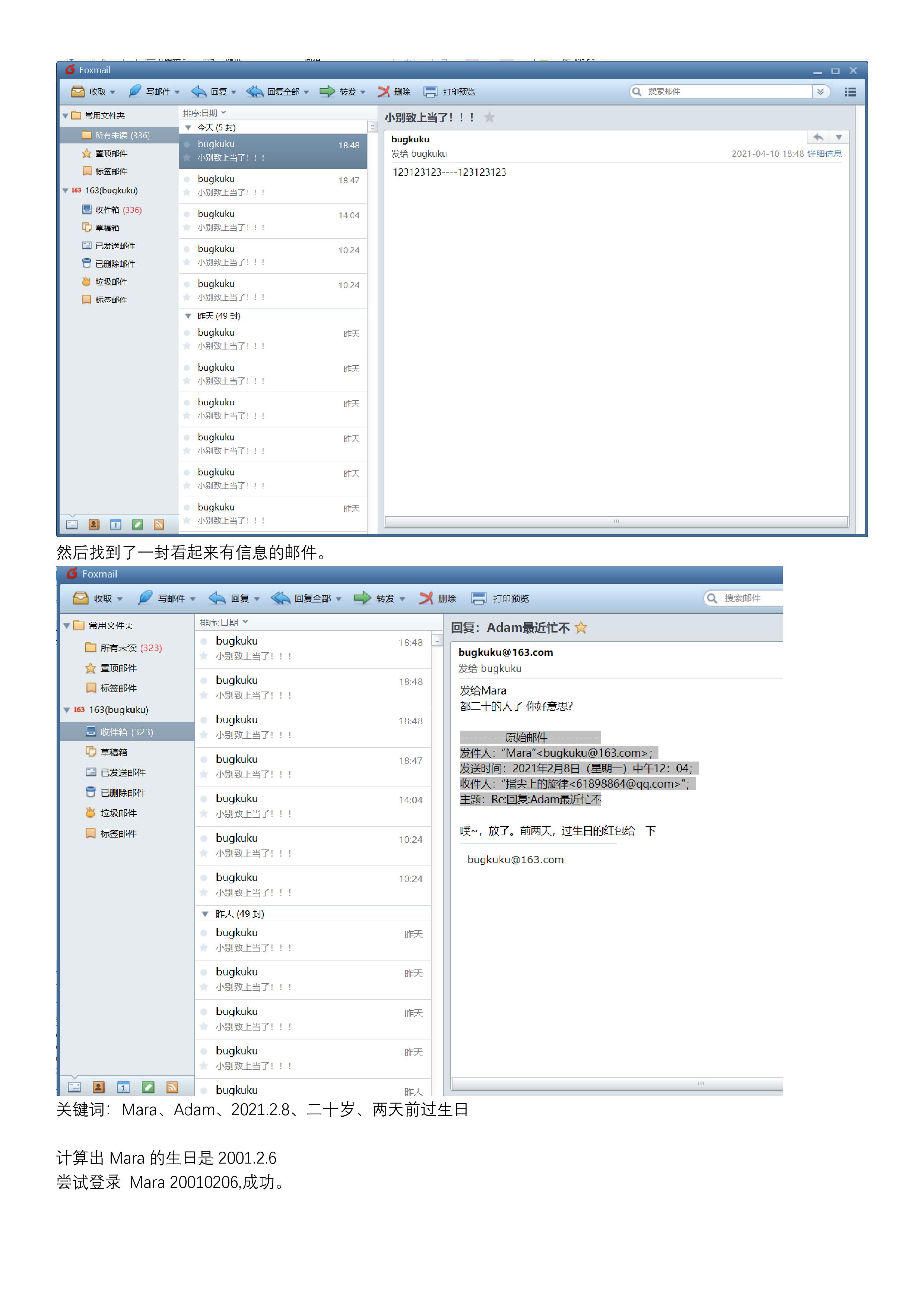Select 收件箱 (336) in upper sidebar
924x1307 pixels.
(x=120, y=210)
